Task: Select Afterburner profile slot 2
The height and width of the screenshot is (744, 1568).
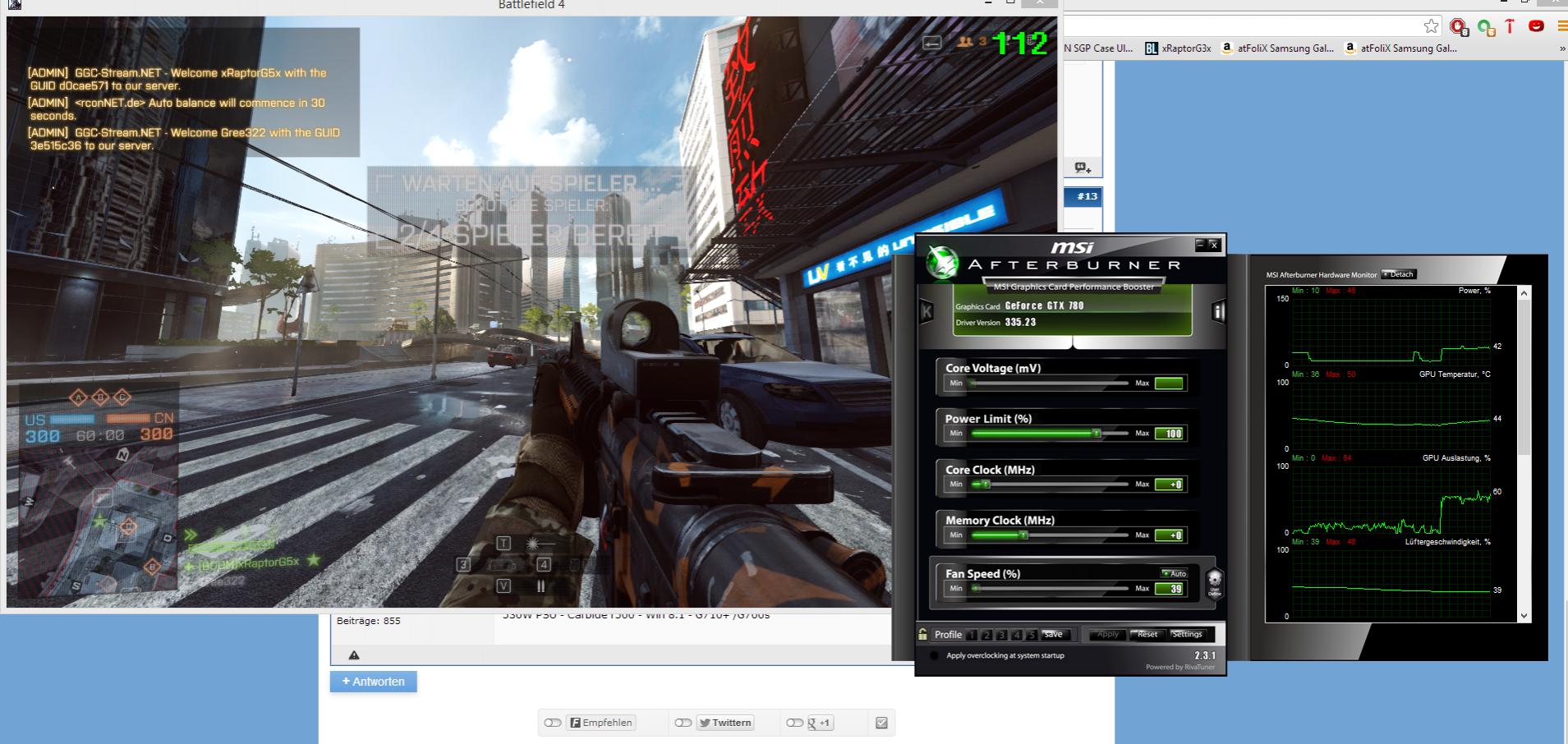Action: (x=987, y=635)
